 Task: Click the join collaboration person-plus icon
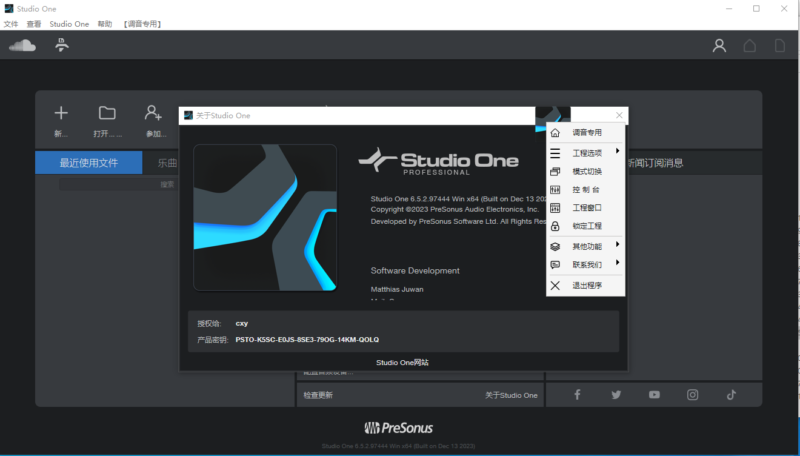[x=153, y=113]
